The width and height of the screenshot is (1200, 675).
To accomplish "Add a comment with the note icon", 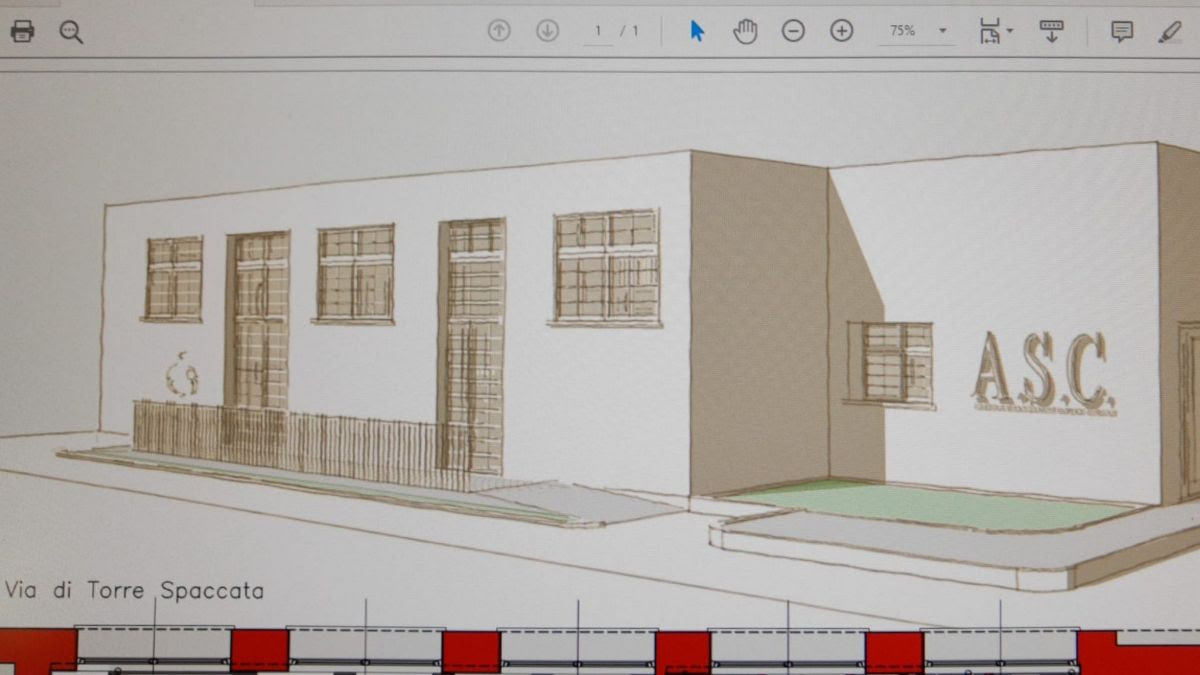I will click(1122, 31).
